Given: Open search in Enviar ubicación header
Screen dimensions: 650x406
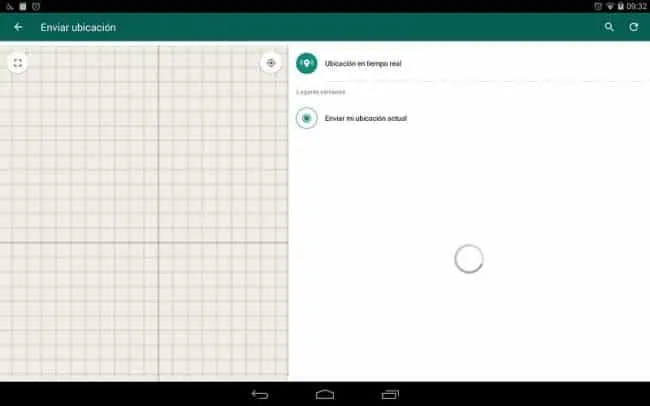Looking at the screenshot, I should (609, 27).
